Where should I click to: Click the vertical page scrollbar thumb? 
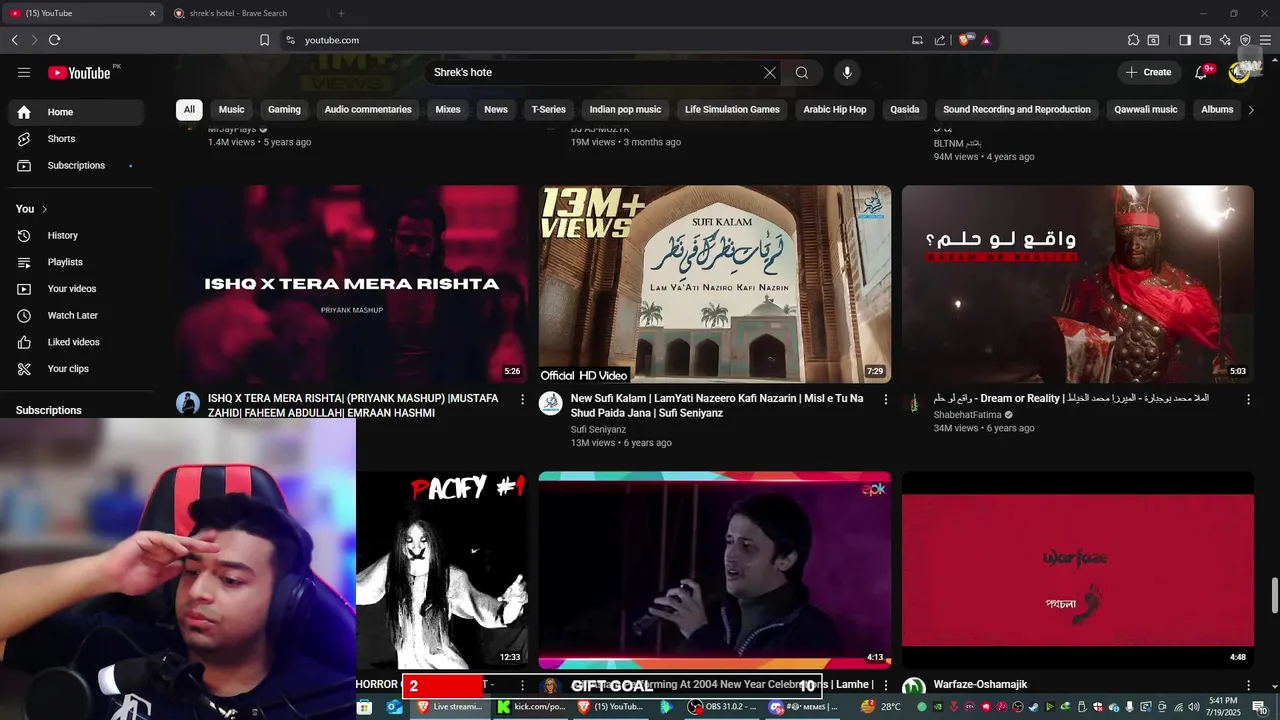[1274, 596]
